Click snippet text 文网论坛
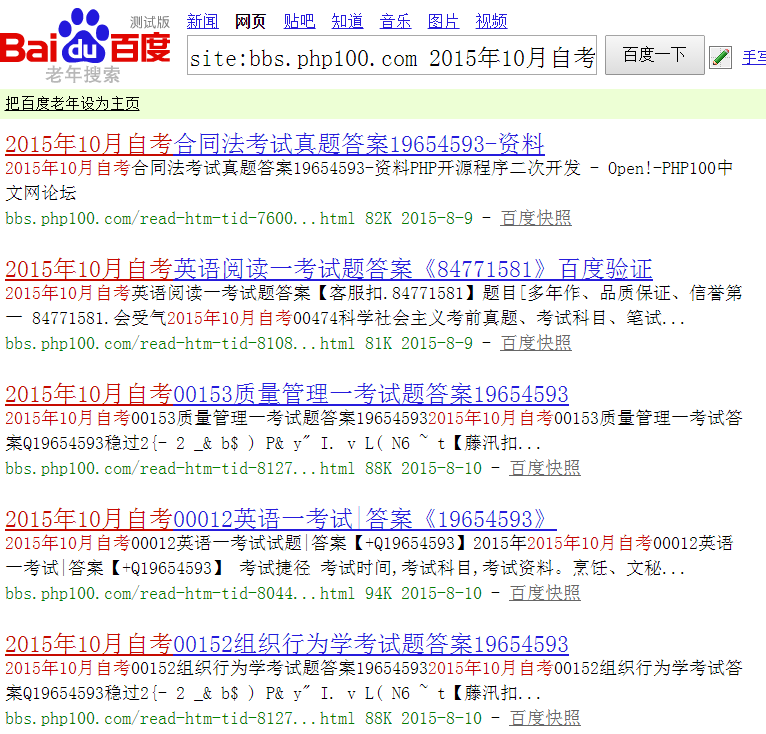766x734 pixels. coord(41,193)
